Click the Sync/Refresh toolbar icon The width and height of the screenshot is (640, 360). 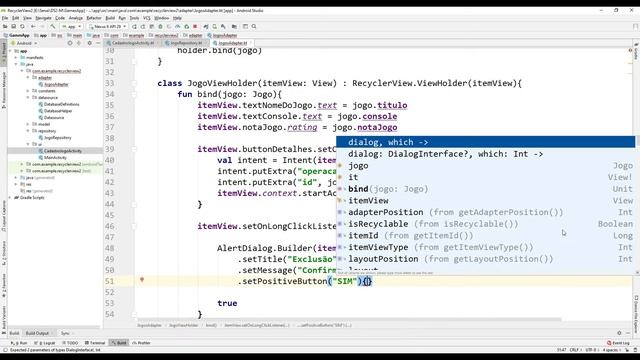22,27
